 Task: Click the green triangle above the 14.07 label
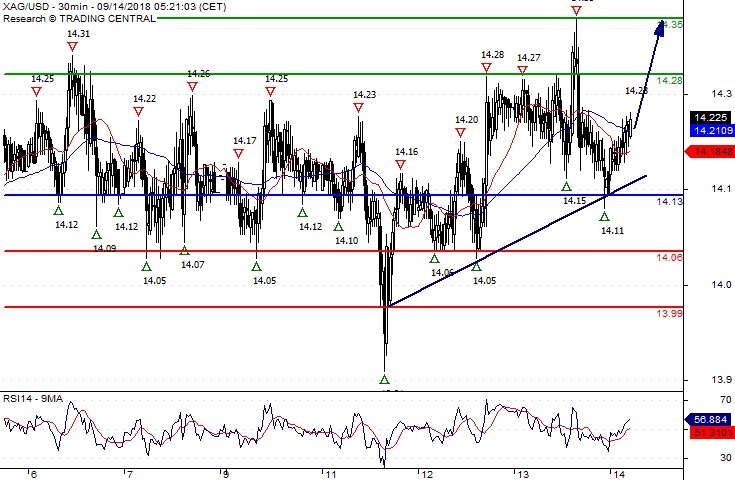coord(184,250)
